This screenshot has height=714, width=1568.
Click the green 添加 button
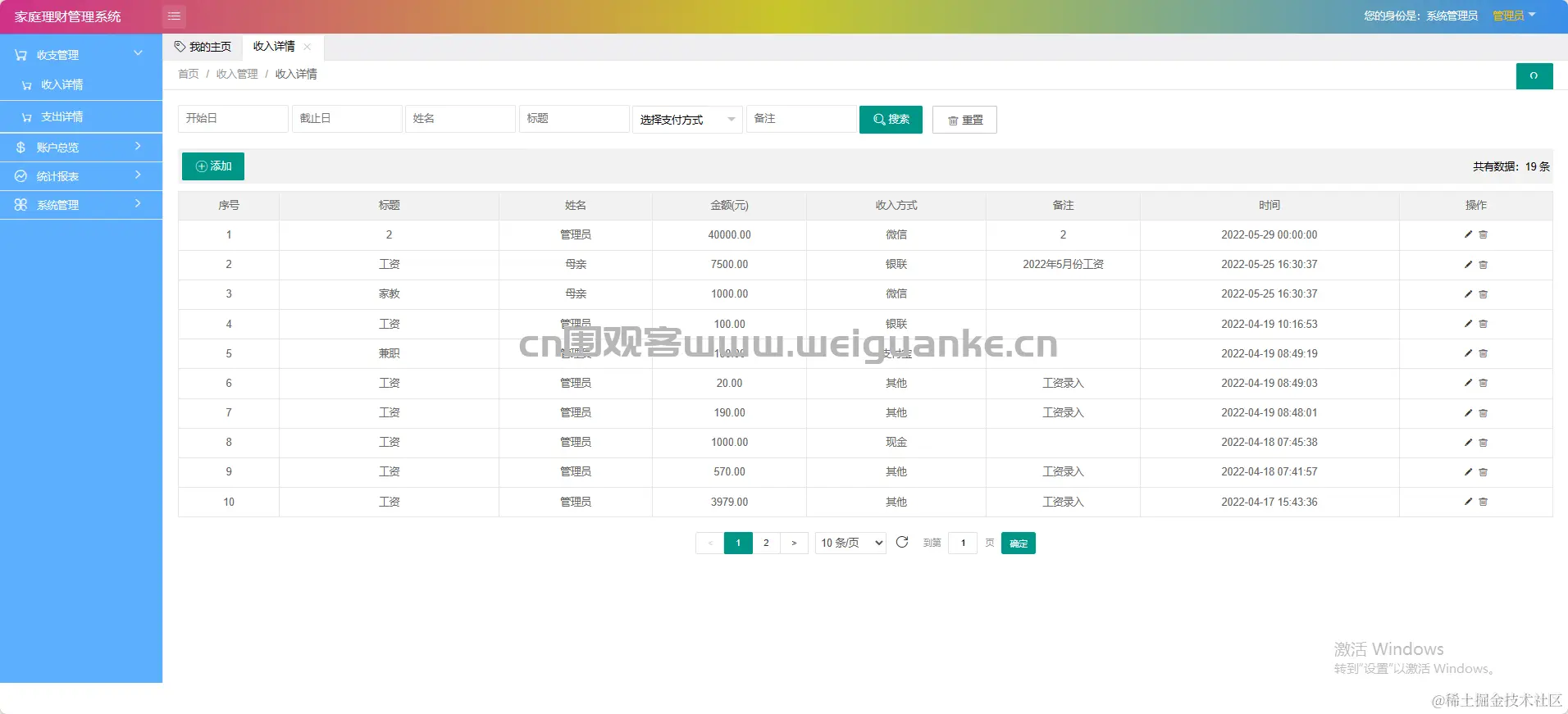[x=213, y=166]
